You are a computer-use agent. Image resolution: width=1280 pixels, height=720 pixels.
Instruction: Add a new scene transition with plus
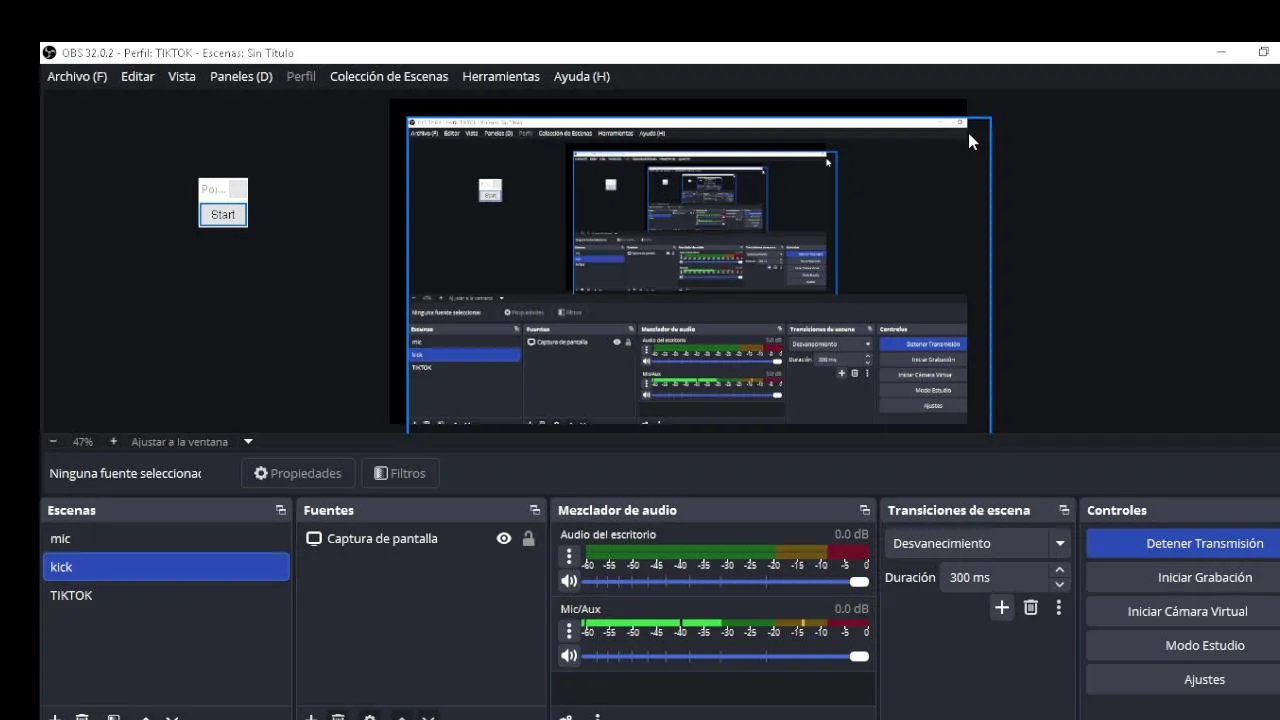click(x=1002, y=607)
